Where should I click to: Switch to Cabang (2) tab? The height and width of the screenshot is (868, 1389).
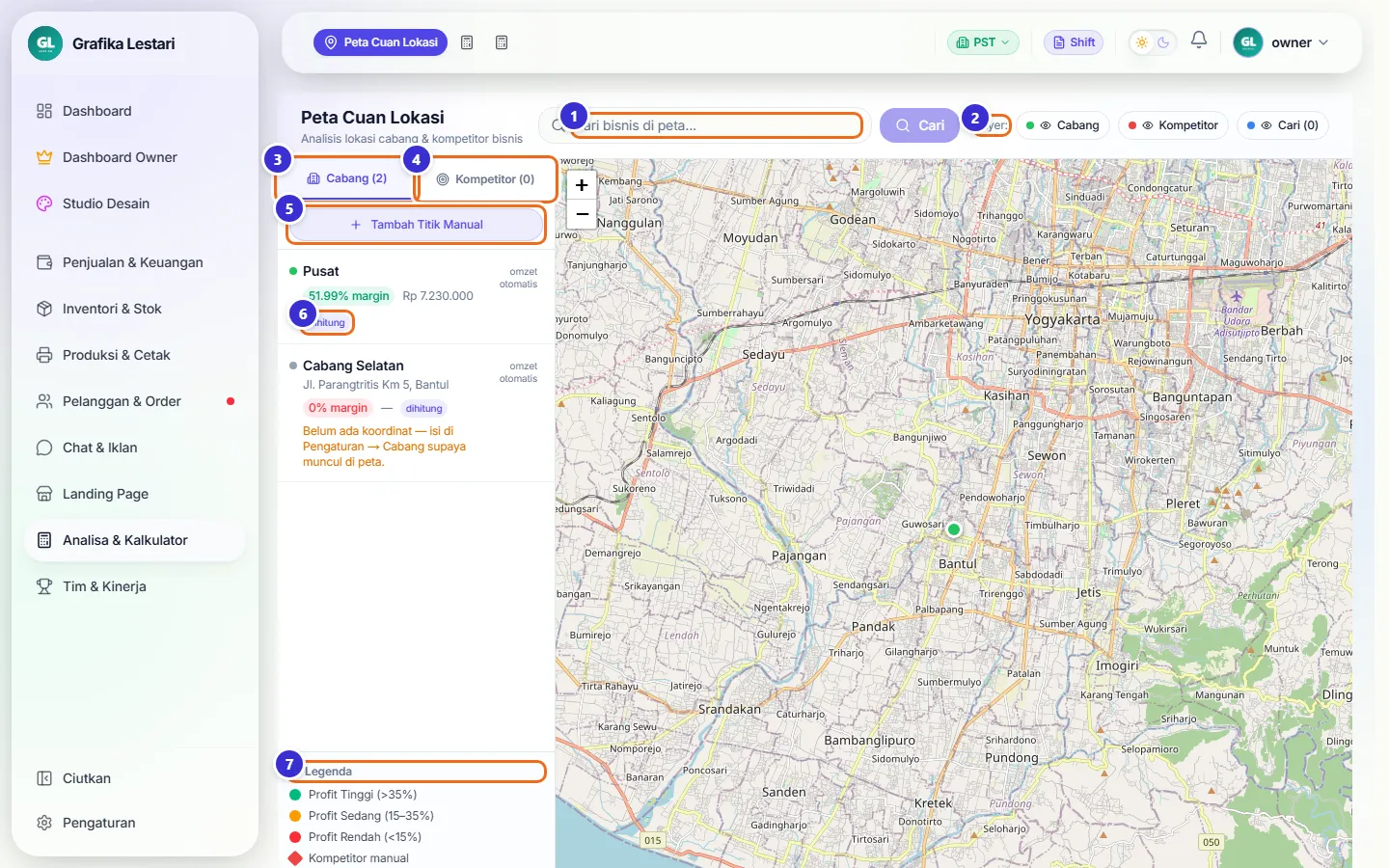[x=347, y=178]
